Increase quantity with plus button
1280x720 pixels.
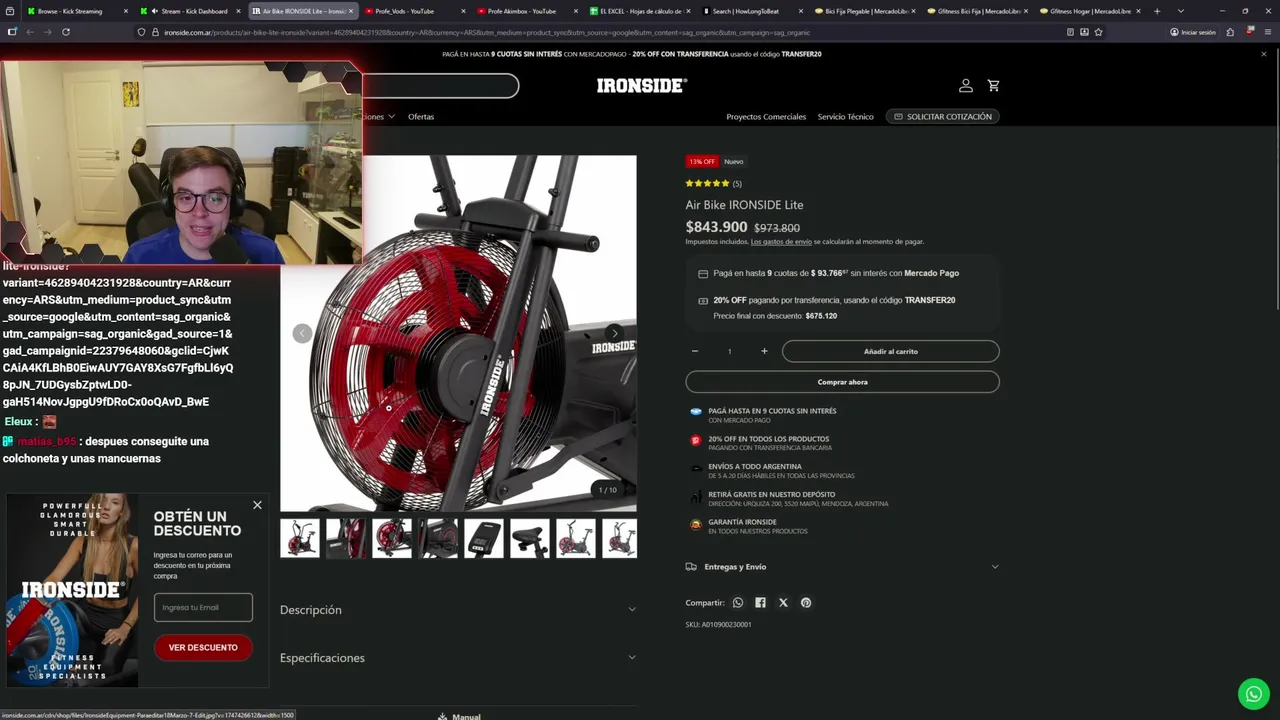[x=764, y=351]
